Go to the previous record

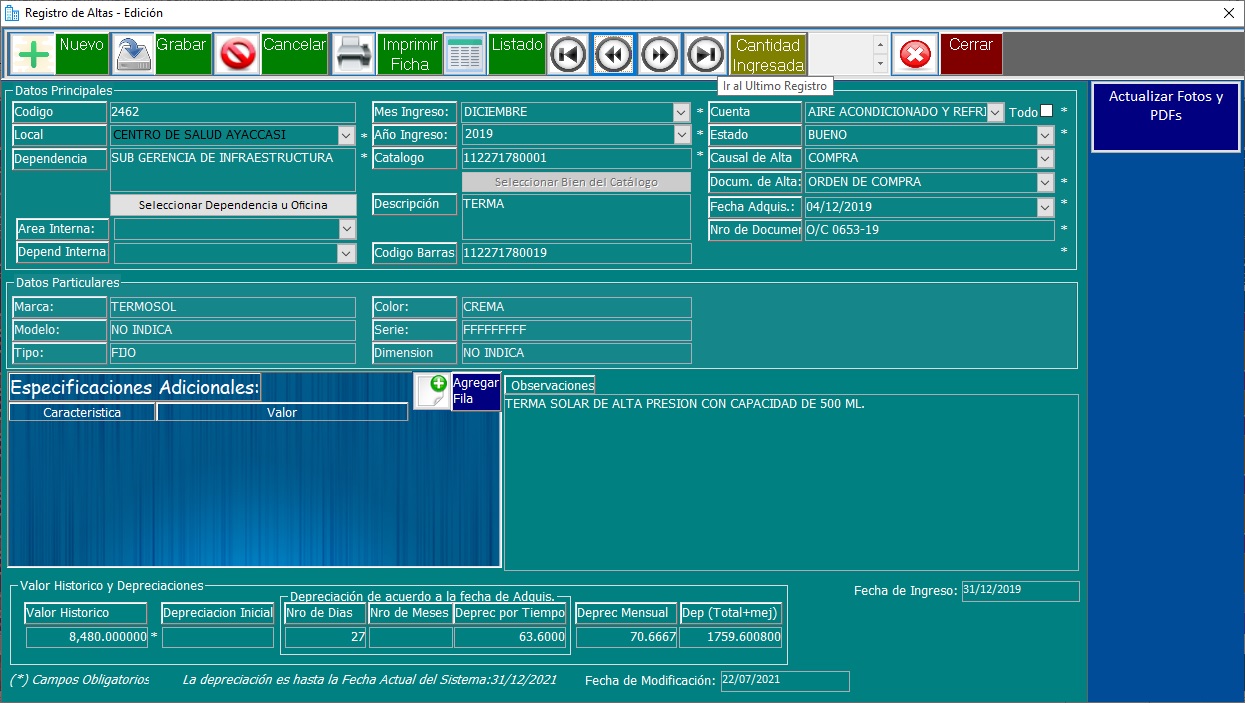pyautogui.click(x=614, y=53)
